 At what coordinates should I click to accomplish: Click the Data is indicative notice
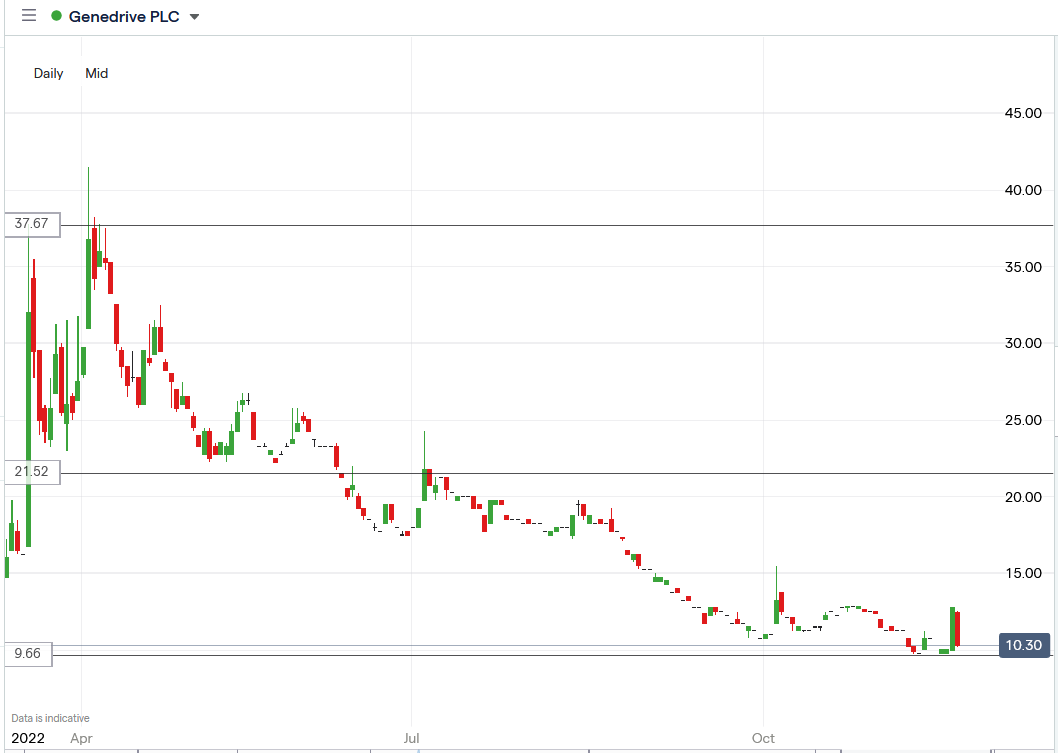tap(51, 718)
